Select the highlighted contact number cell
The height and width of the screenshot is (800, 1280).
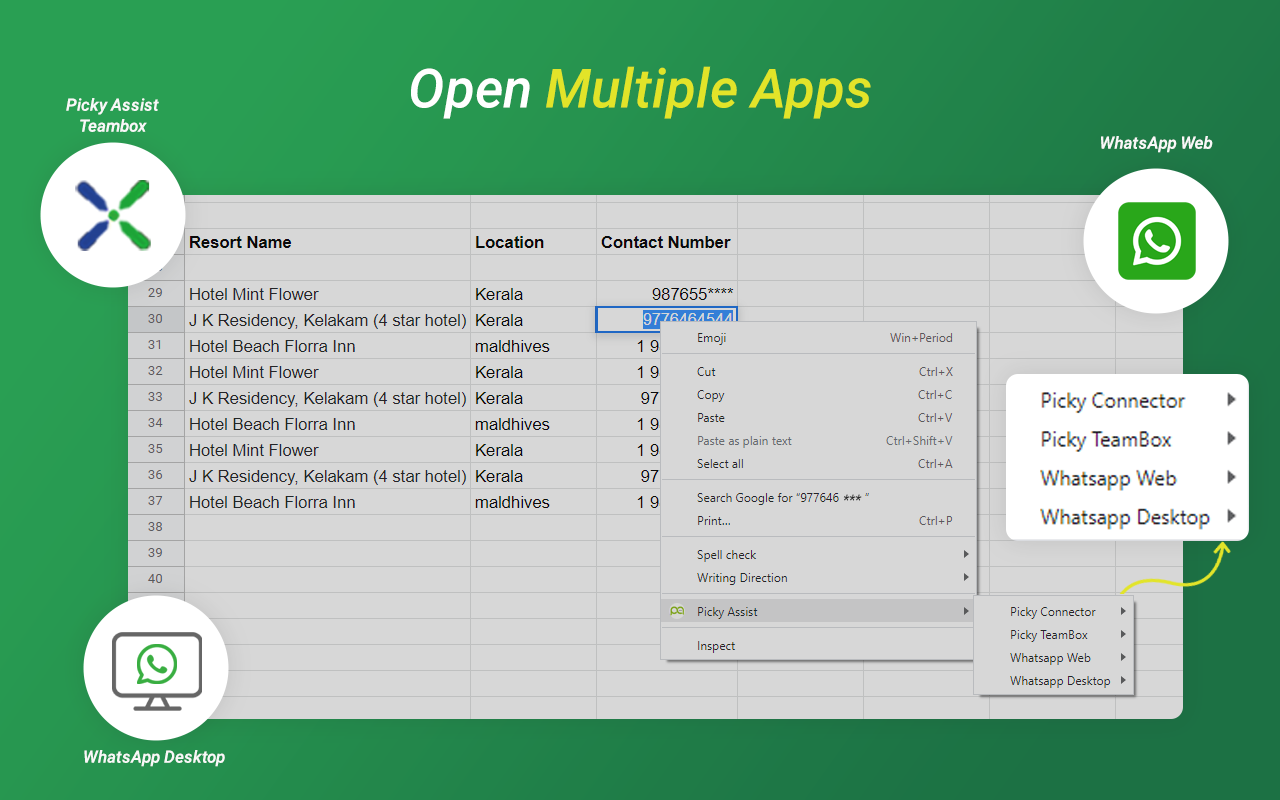click(667, 319)
